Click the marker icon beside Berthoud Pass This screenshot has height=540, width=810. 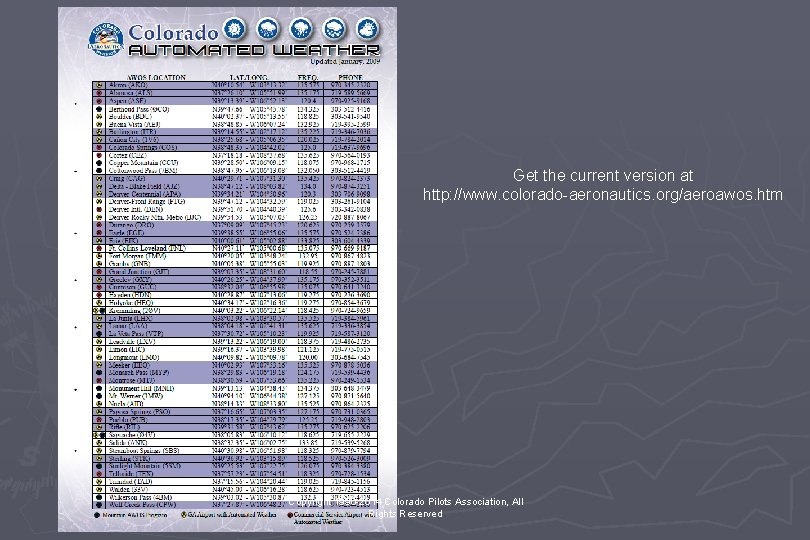(99, 109)
